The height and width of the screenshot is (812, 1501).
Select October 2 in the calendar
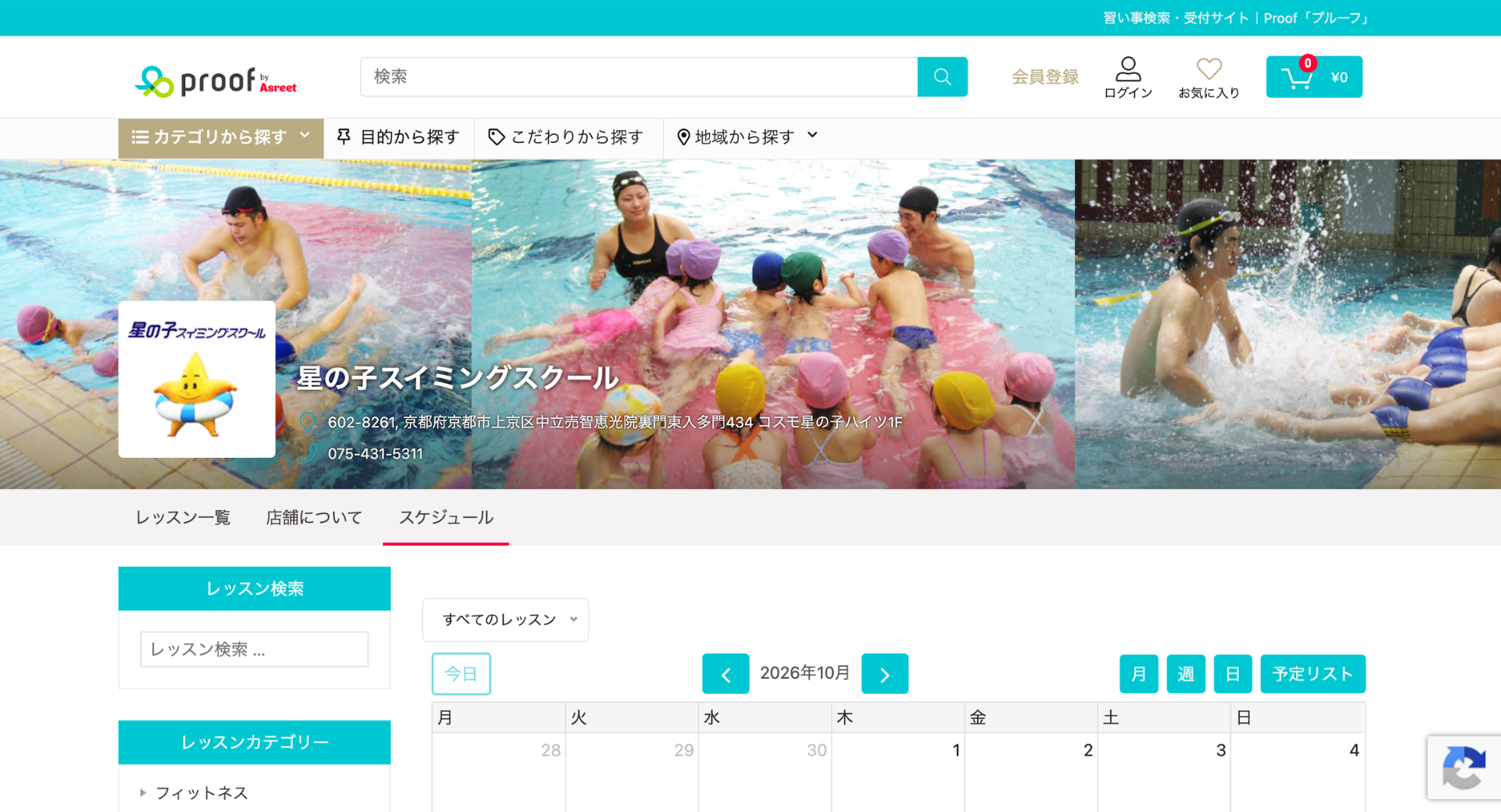[x=1088, y=750]
